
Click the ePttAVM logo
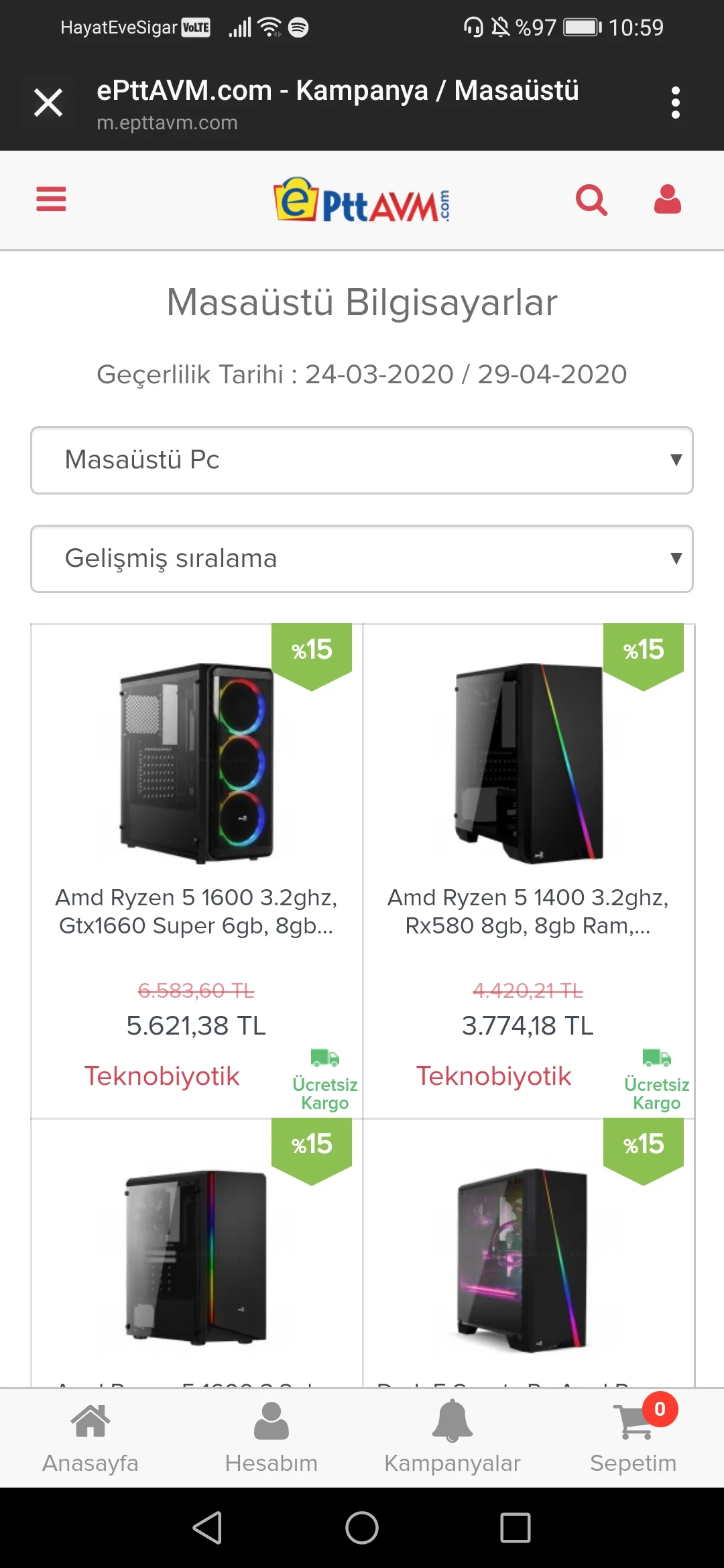[362, 200]
